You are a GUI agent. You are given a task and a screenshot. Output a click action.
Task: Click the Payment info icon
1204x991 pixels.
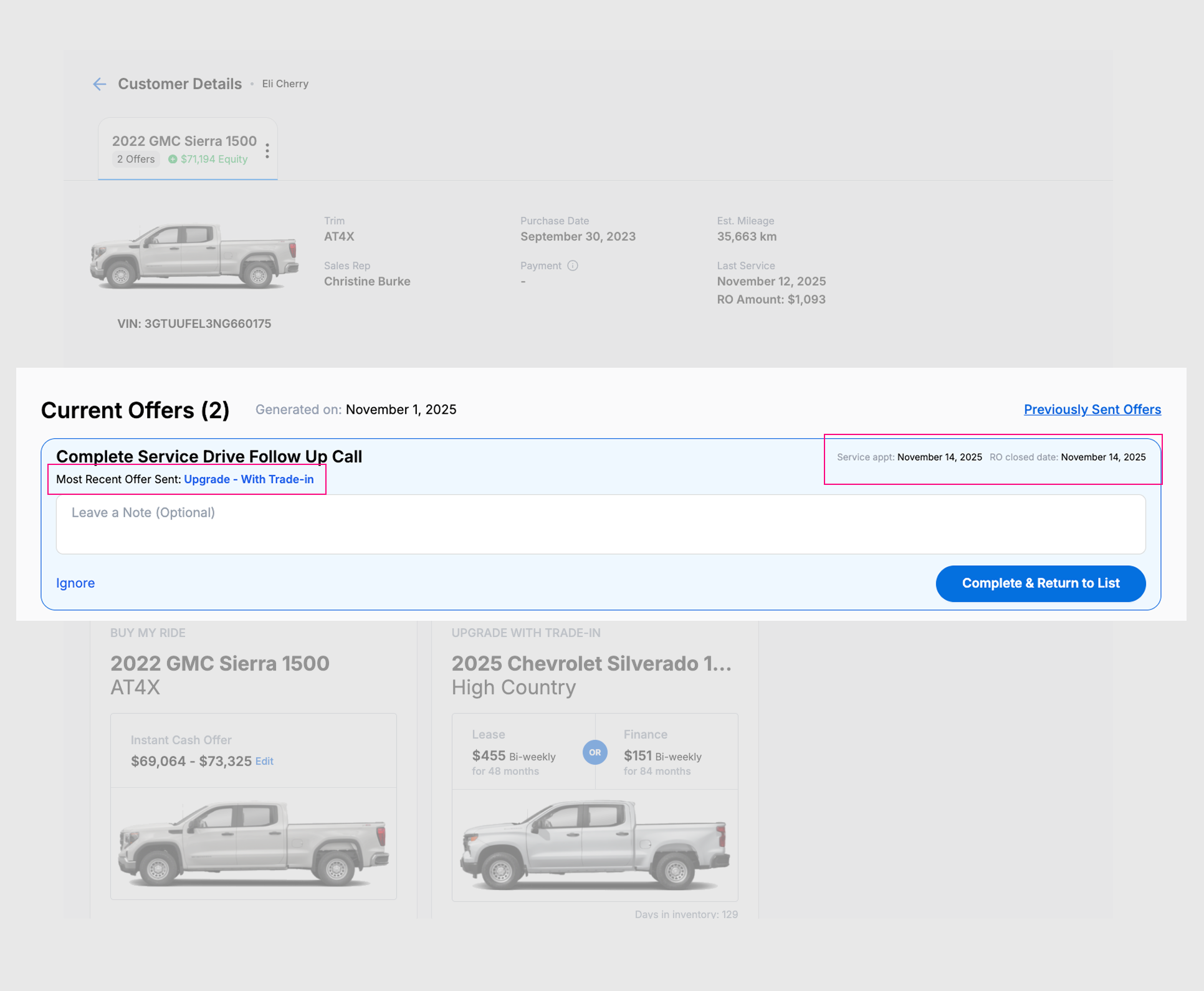[573, 266]
